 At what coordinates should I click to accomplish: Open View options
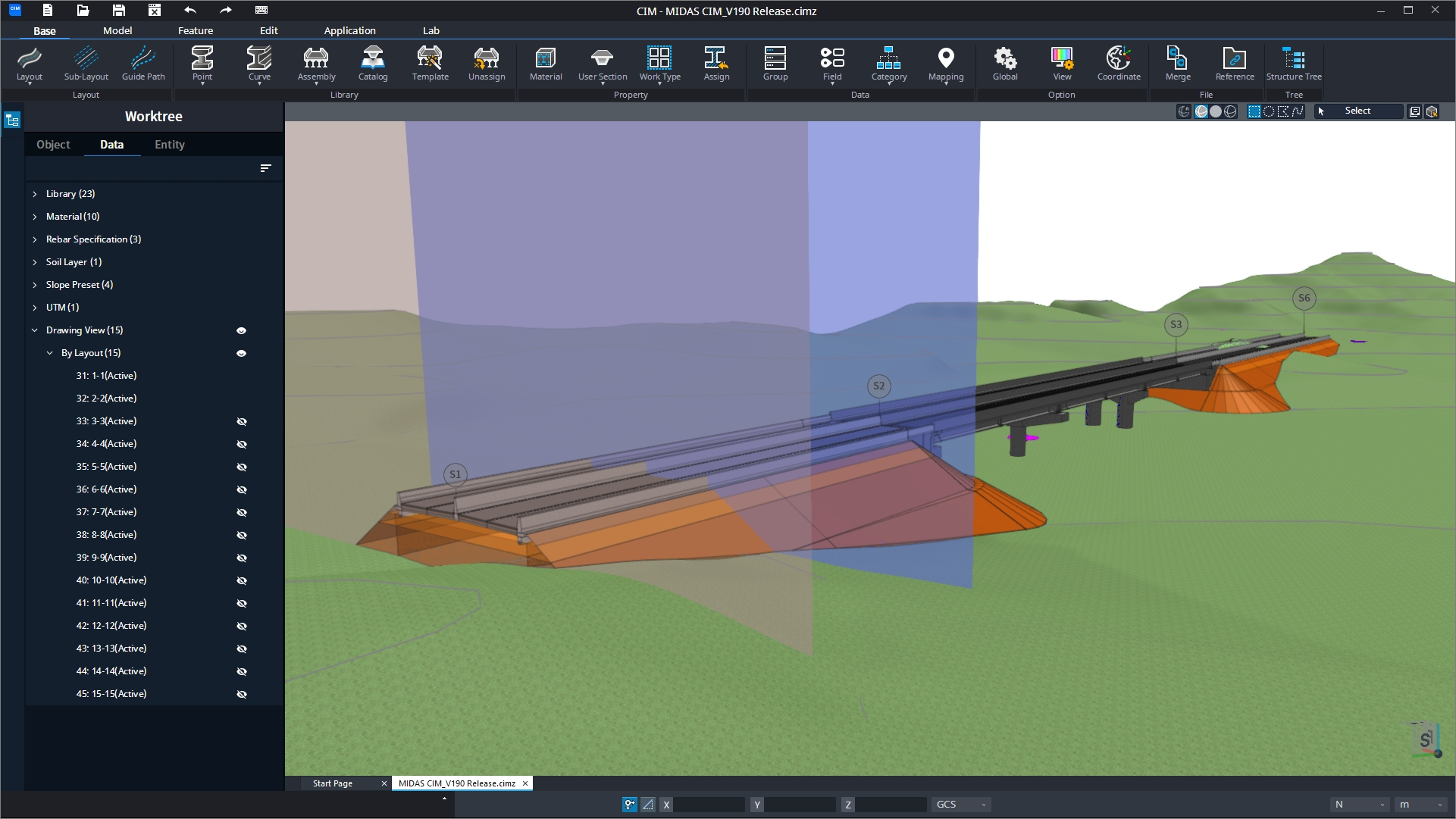1062,64
